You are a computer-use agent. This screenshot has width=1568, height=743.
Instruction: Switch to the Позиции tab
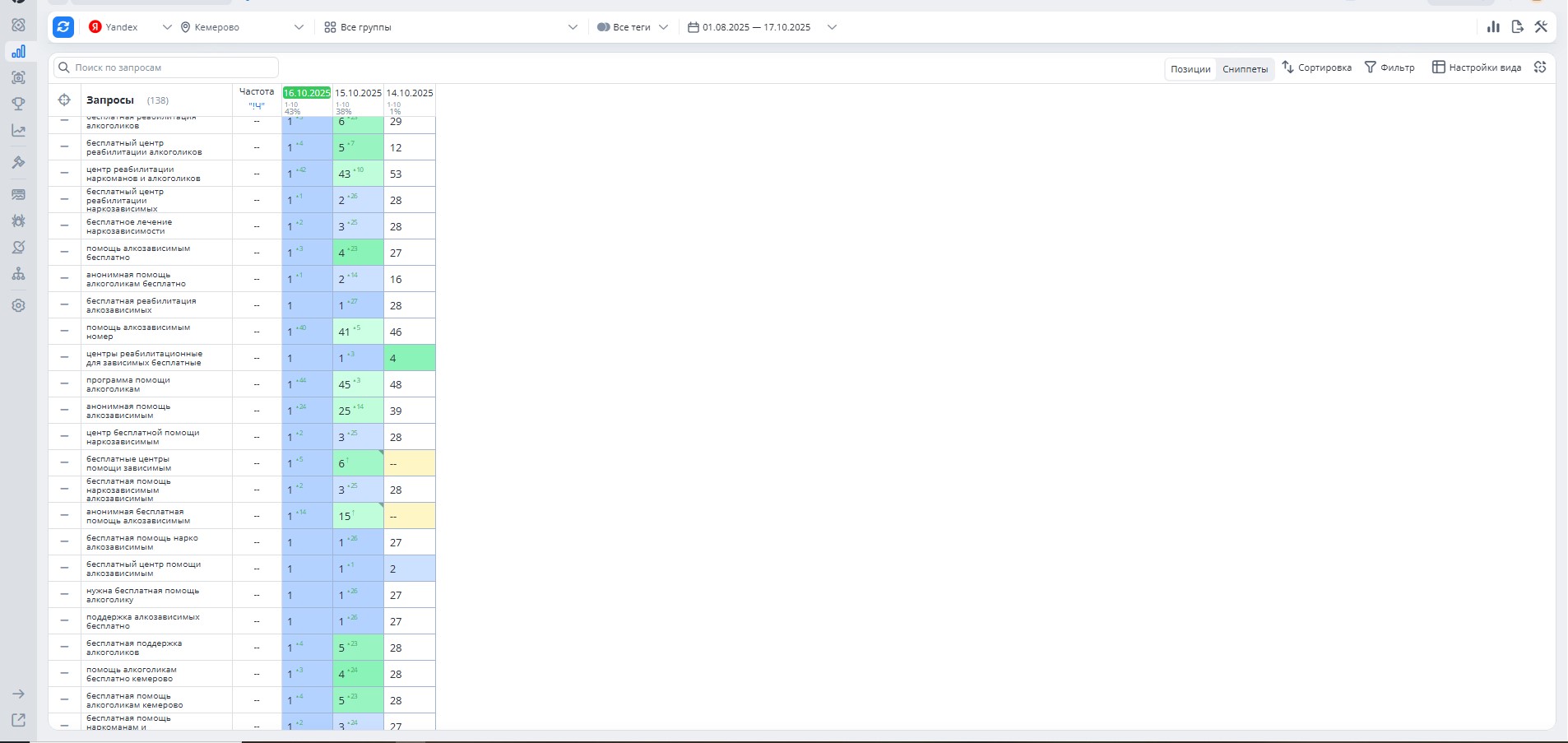[1190, 69]
